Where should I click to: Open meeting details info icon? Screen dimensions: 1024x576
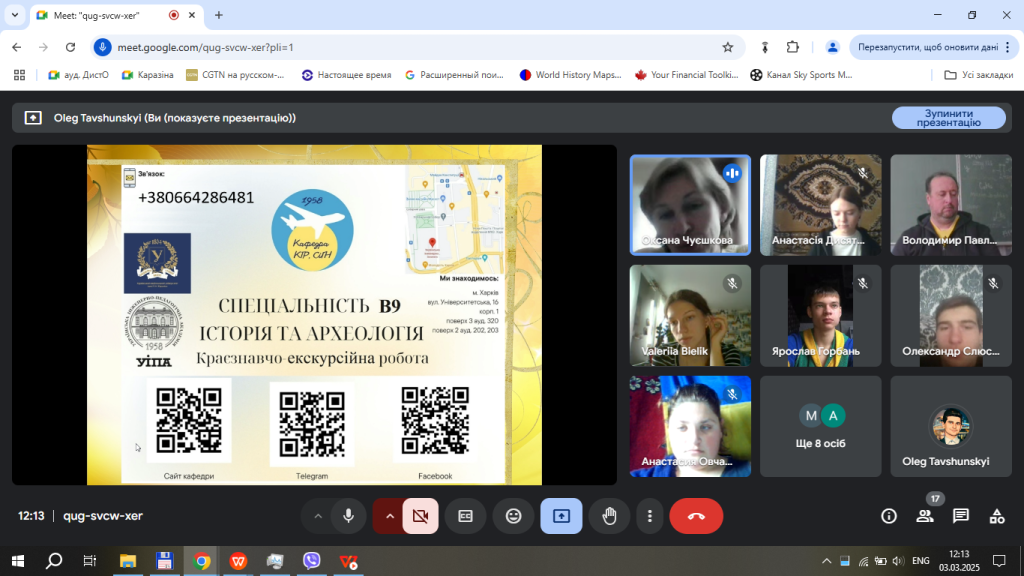[889, 516]
